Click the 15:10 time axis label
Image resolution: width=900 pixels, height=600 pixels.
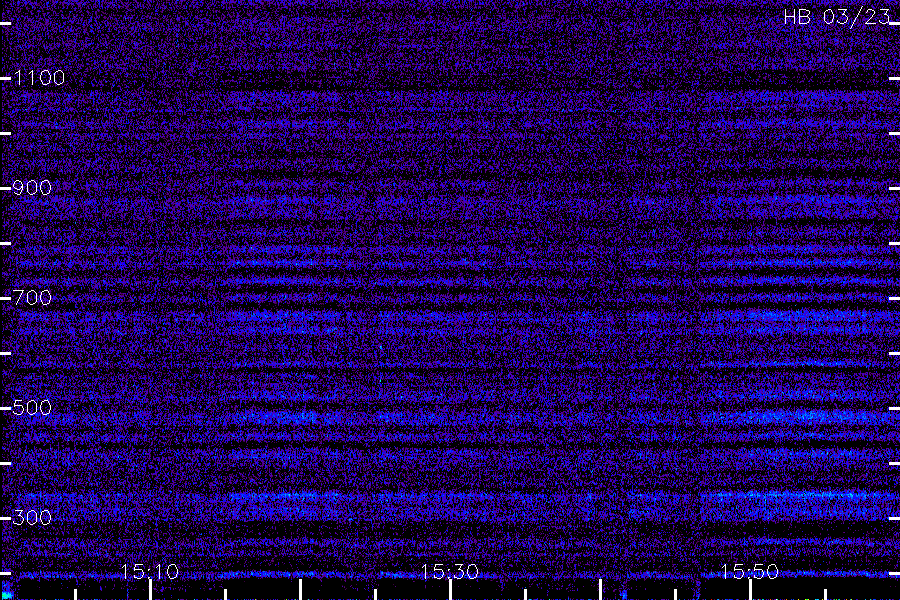coord(149,571)
